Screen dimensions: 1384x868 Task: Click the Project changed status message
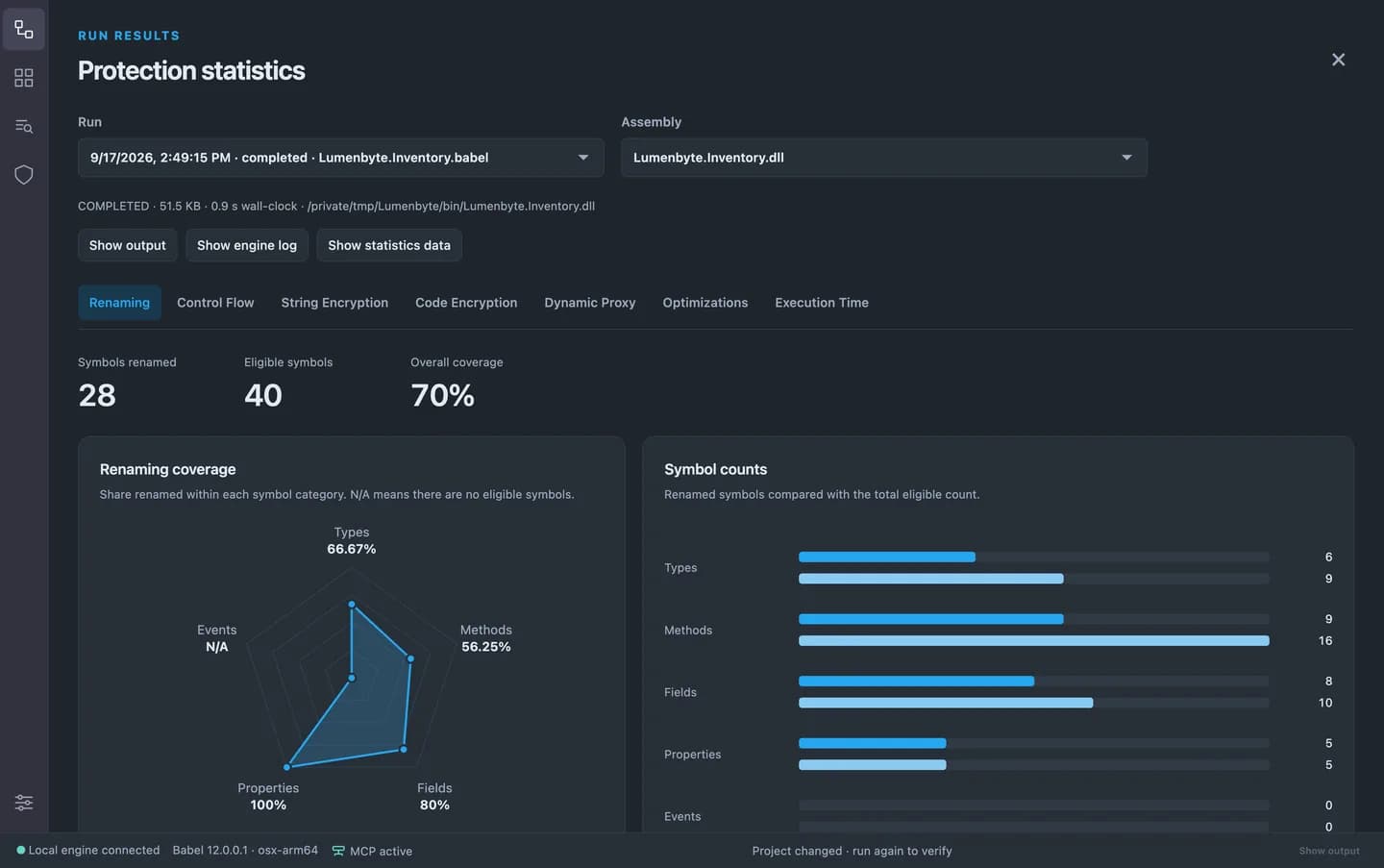coord(853,851)
